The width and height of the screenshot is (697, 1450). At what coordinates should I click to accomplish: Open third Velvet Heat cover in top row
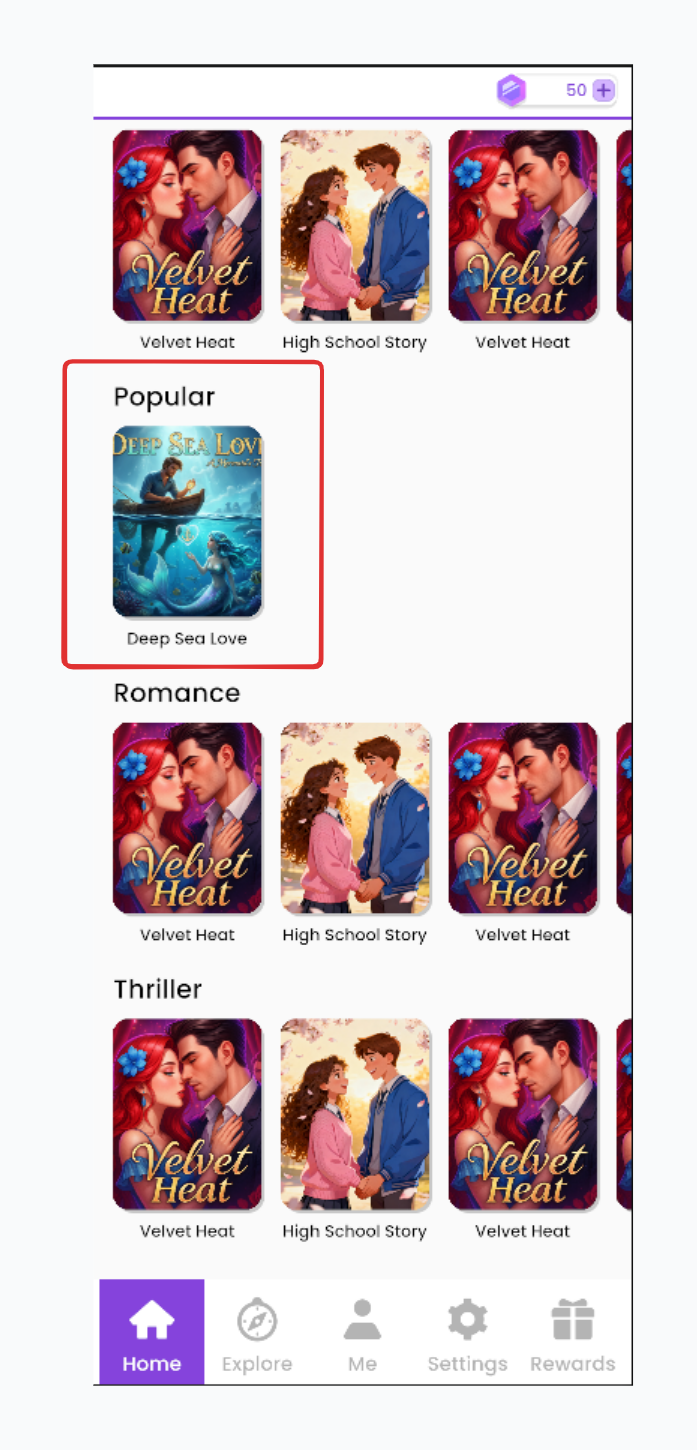pos(523,226)
